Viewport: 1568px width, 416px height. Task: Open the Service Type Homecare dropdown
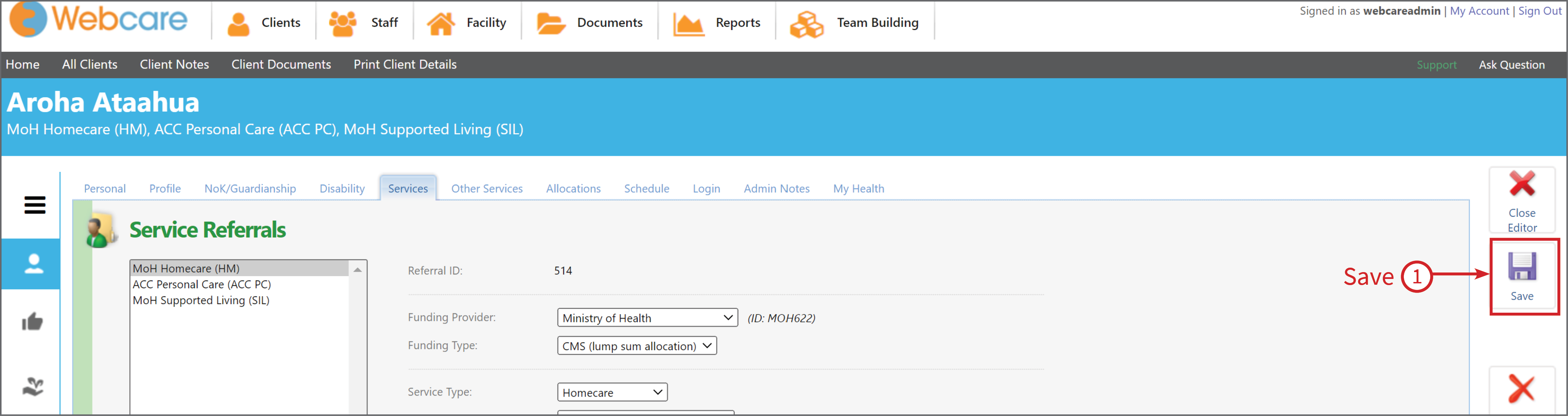(612, 392)
